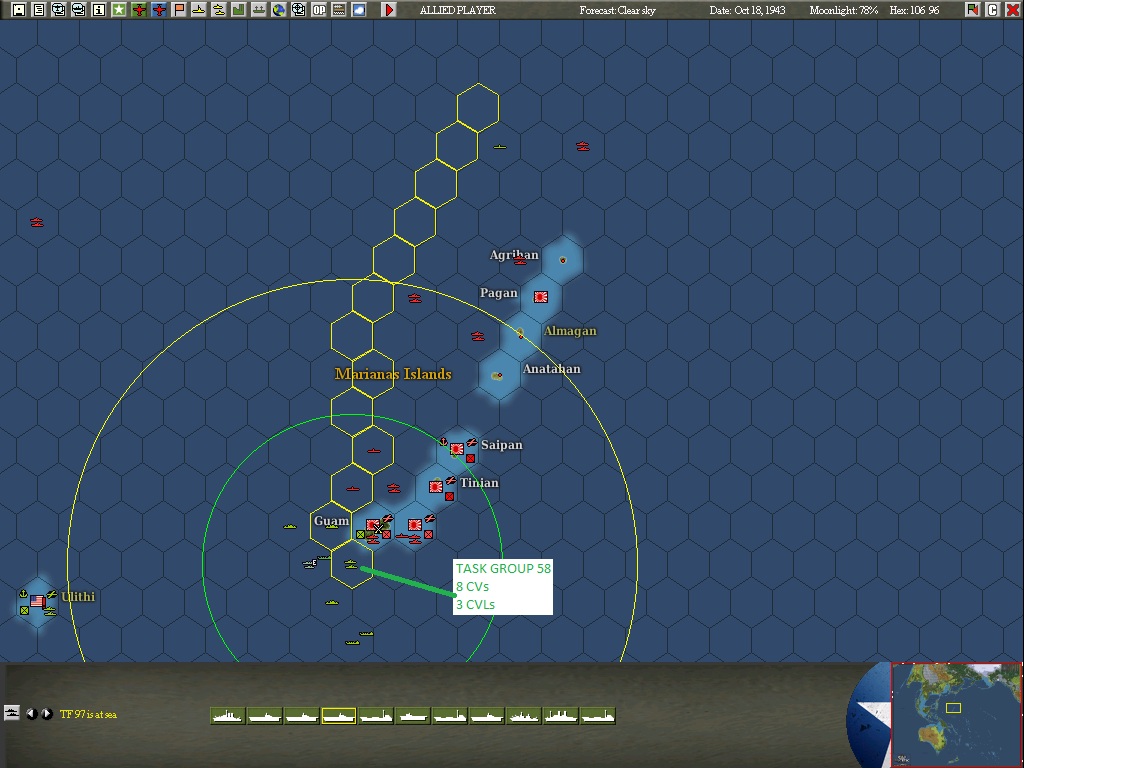The width and height of the screenshot is (1137, 774).
Task: Select the highlighted ship in TF 97 bar
Action: pos(339,717)
